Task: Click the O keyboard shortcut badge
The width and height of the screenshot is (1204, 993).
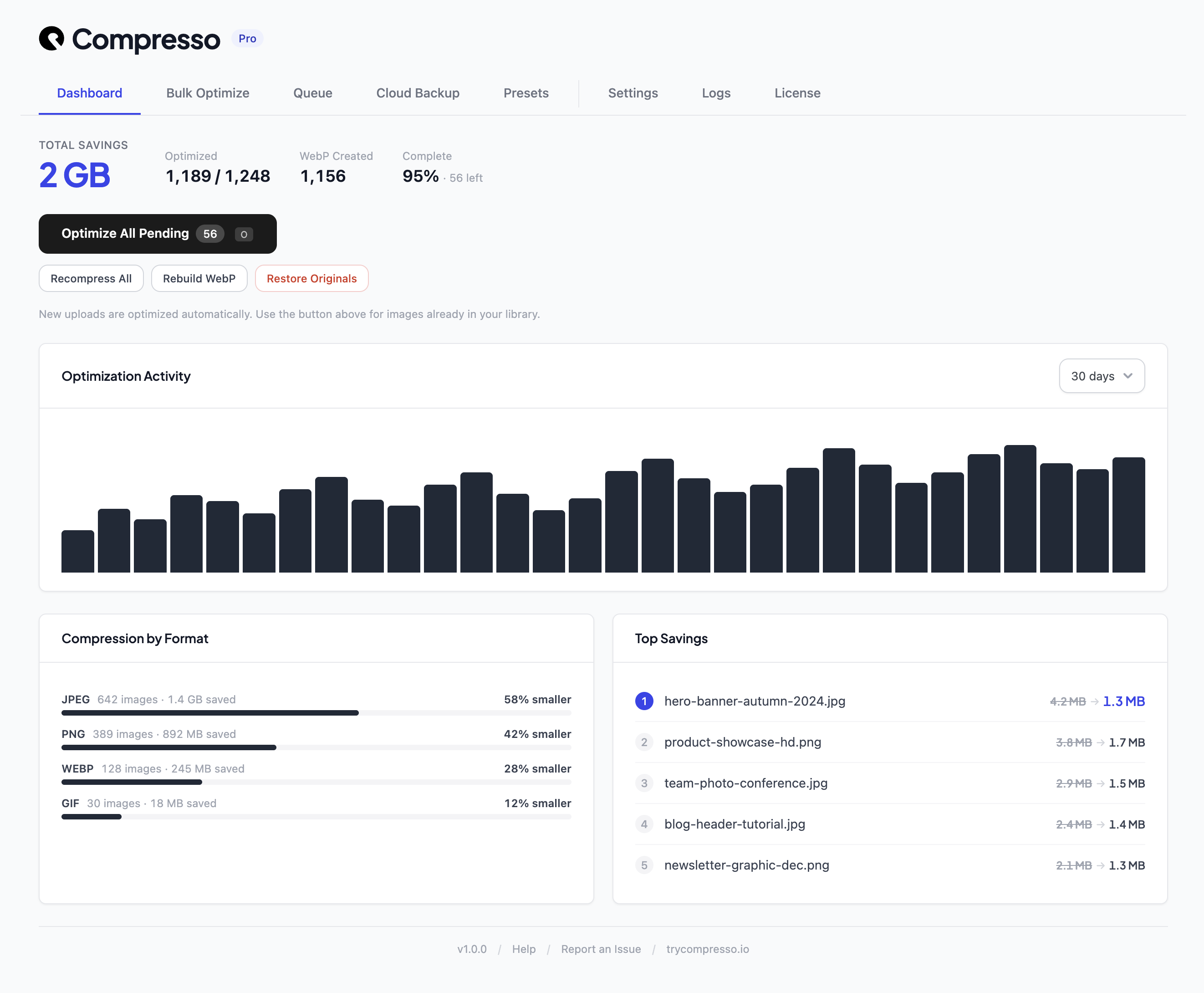Action: pos(244,234)
